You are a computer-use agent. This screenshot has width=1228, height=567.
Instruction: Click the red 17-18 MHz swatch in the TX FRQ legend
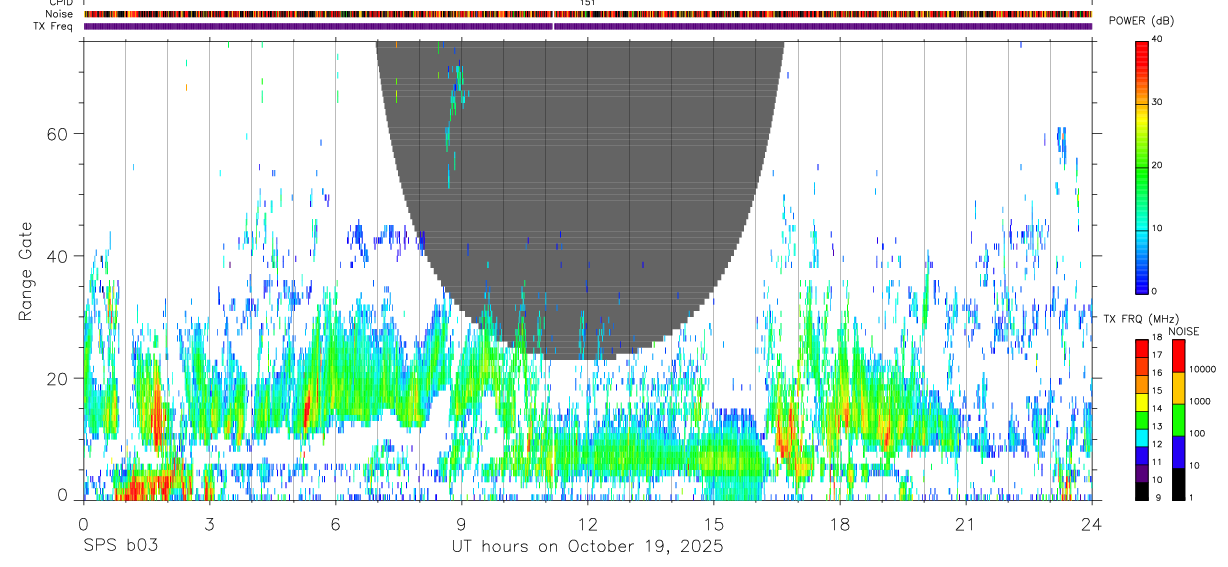coord(1142,349)
